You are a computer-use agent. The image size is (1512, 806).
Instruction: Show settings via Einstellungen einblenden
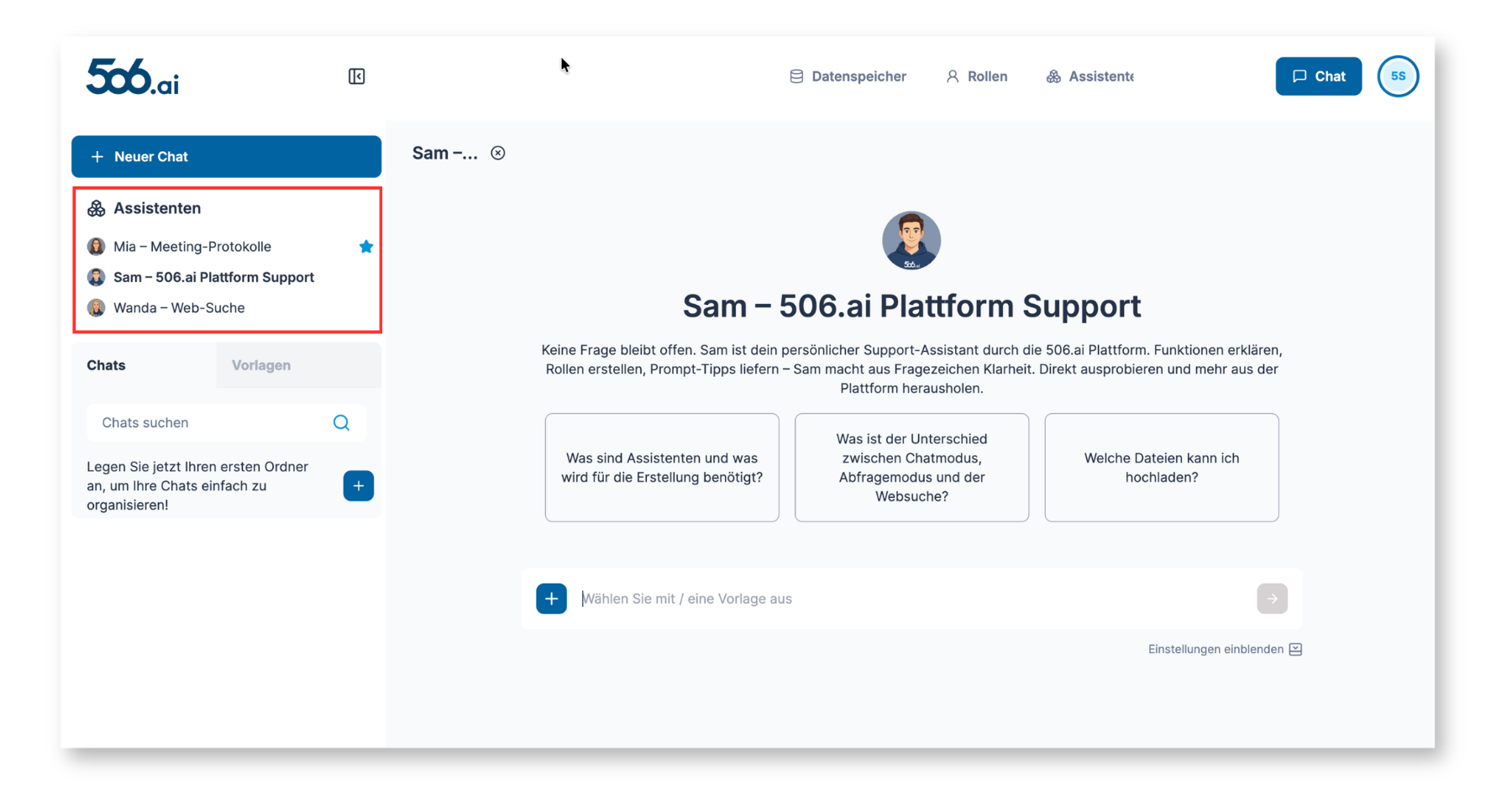pos(1225,649)
